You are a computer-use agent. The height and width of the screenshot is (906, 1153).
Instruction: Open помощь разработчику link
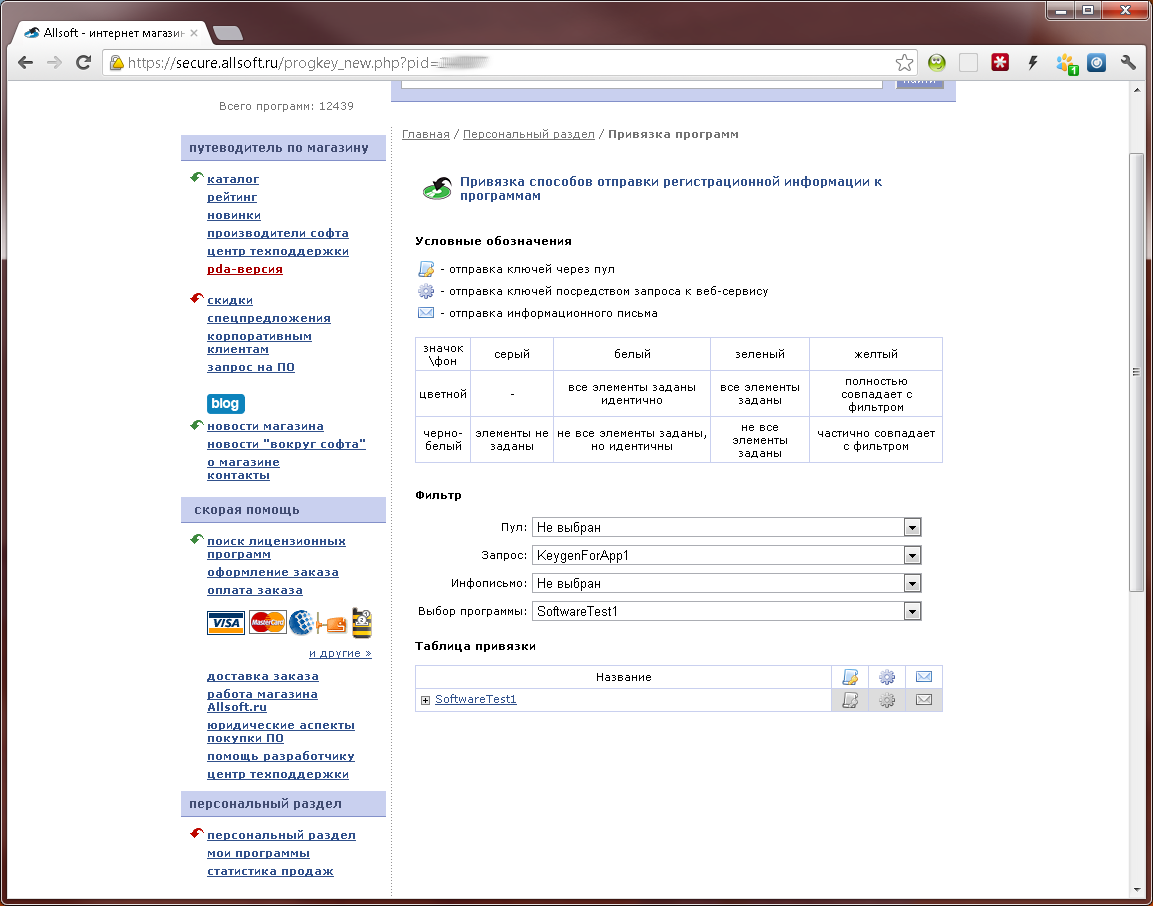point(281,756)
